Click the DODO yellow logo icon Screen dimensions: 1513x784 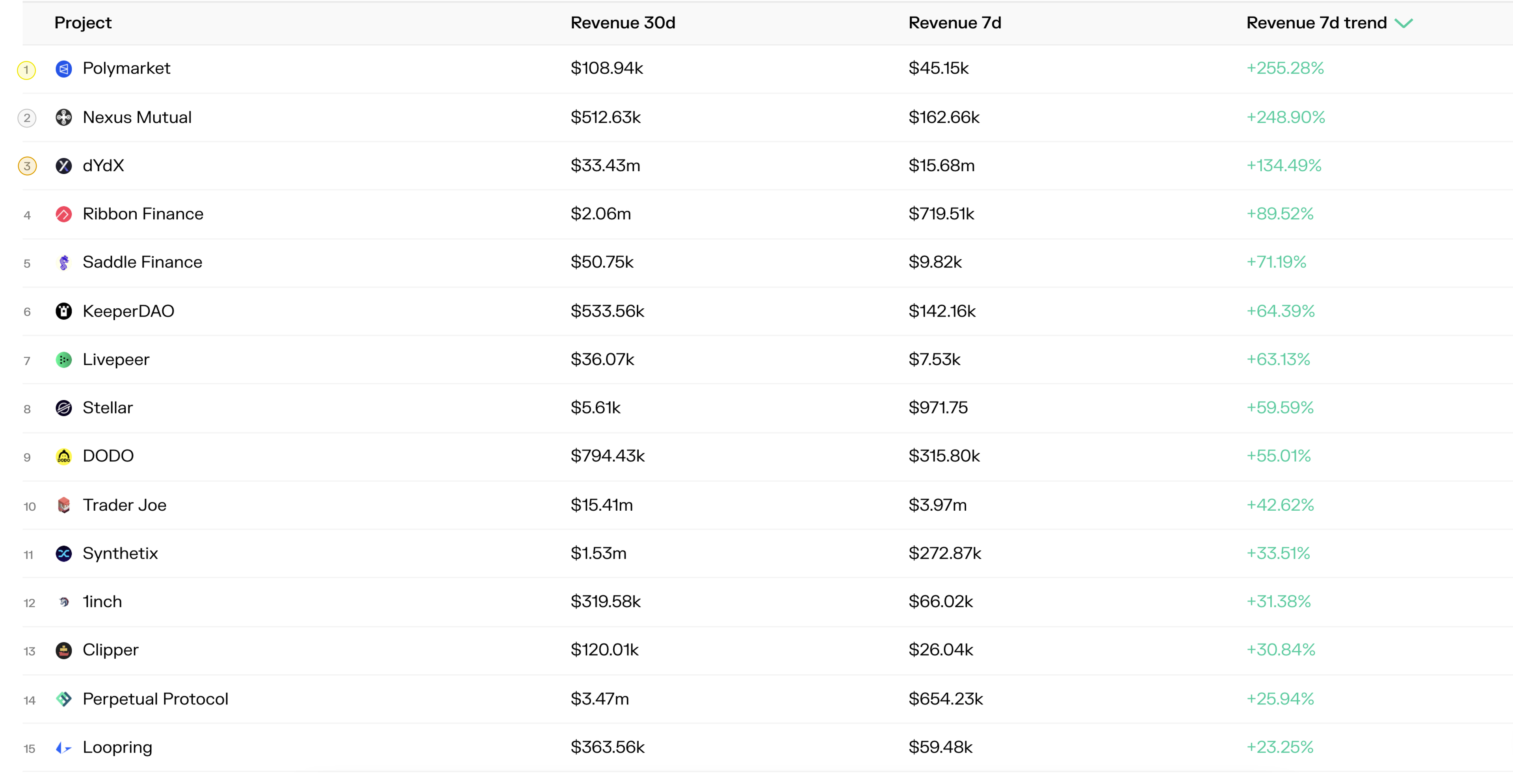click(63, 456)
